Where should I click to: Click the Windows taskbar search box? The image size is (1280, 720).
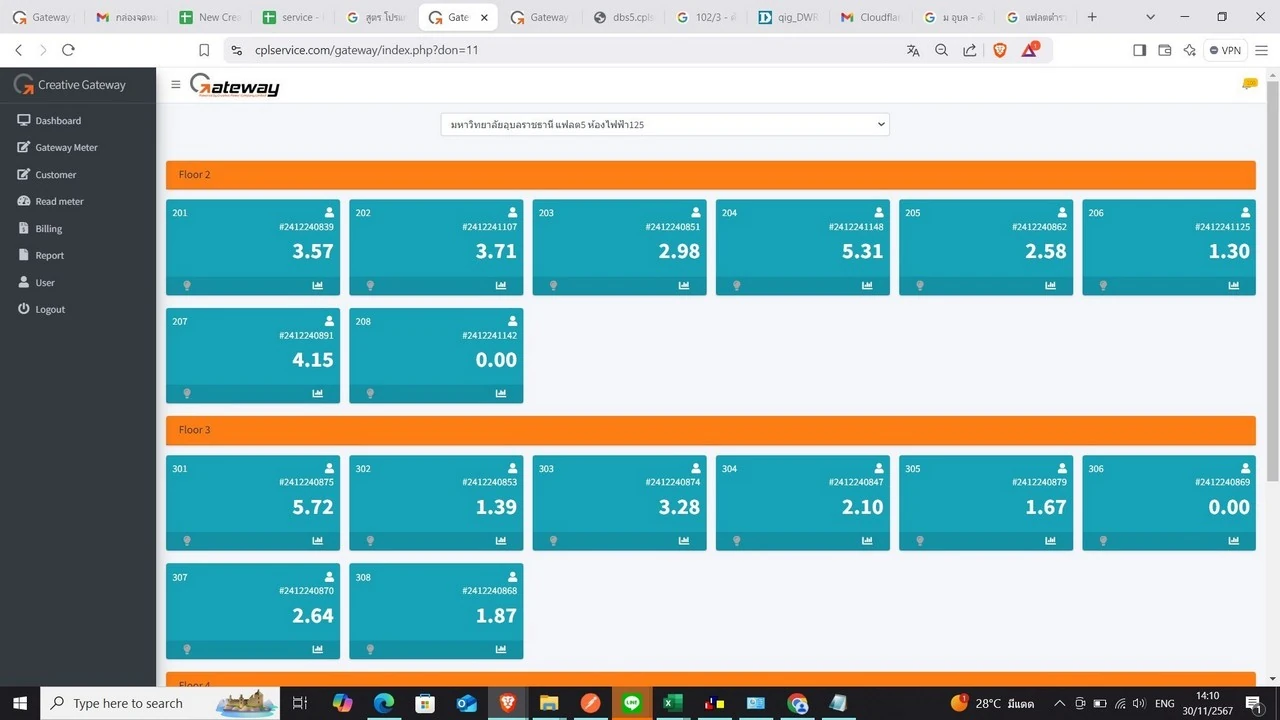(x=162, y=703)
